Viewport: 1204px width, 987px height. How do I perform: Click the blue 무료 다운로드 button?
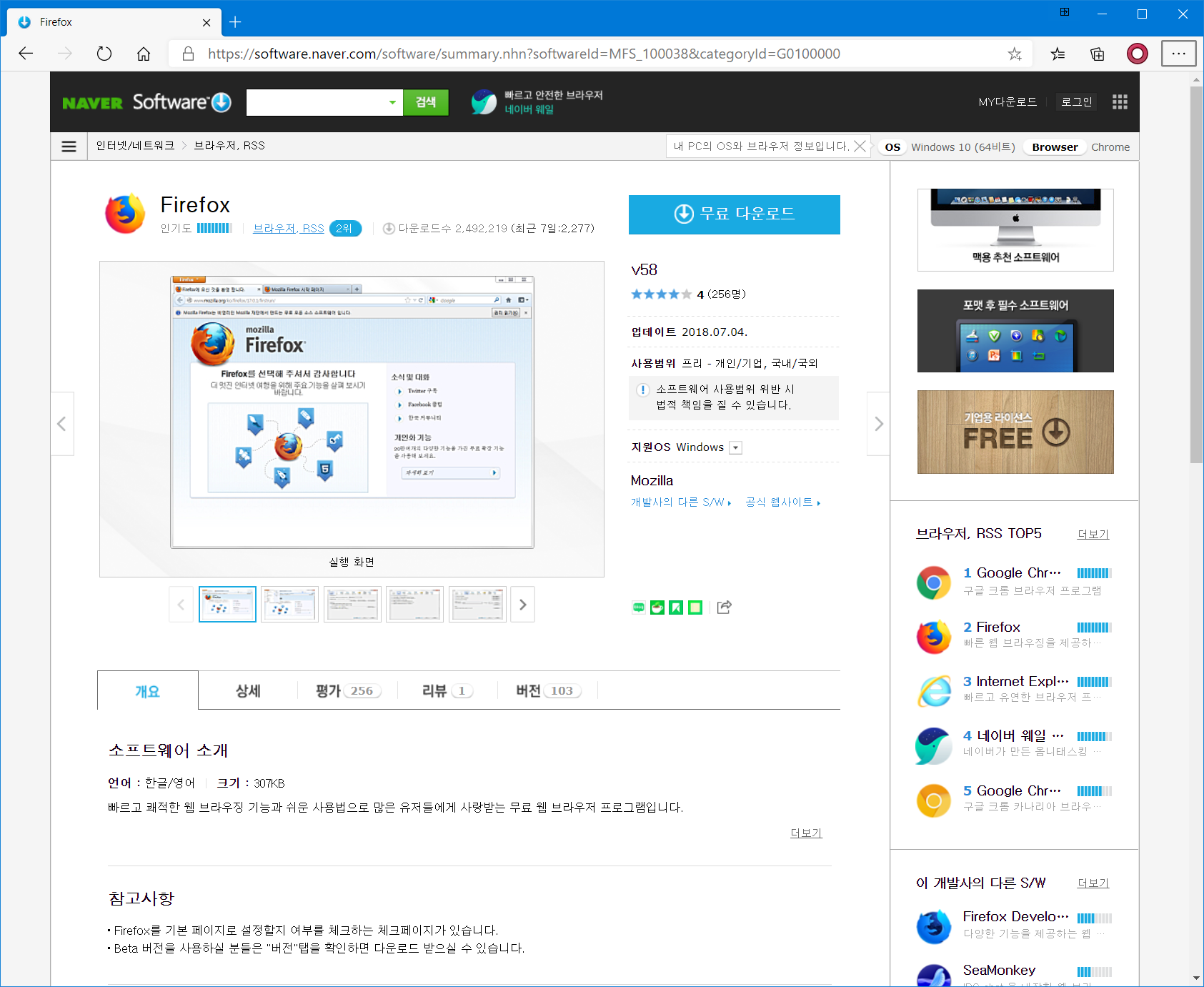tap(735, 214)
